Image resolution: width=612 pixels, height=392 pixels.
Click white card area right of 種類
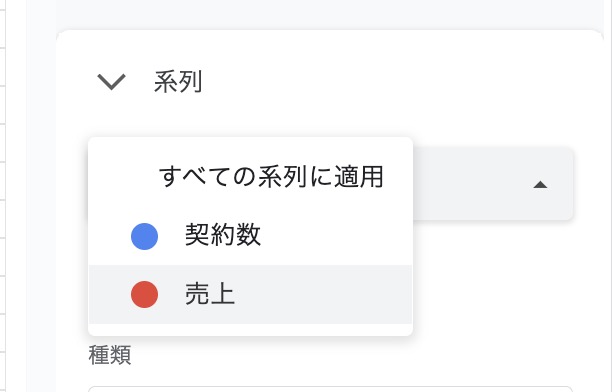click(351, 355)
